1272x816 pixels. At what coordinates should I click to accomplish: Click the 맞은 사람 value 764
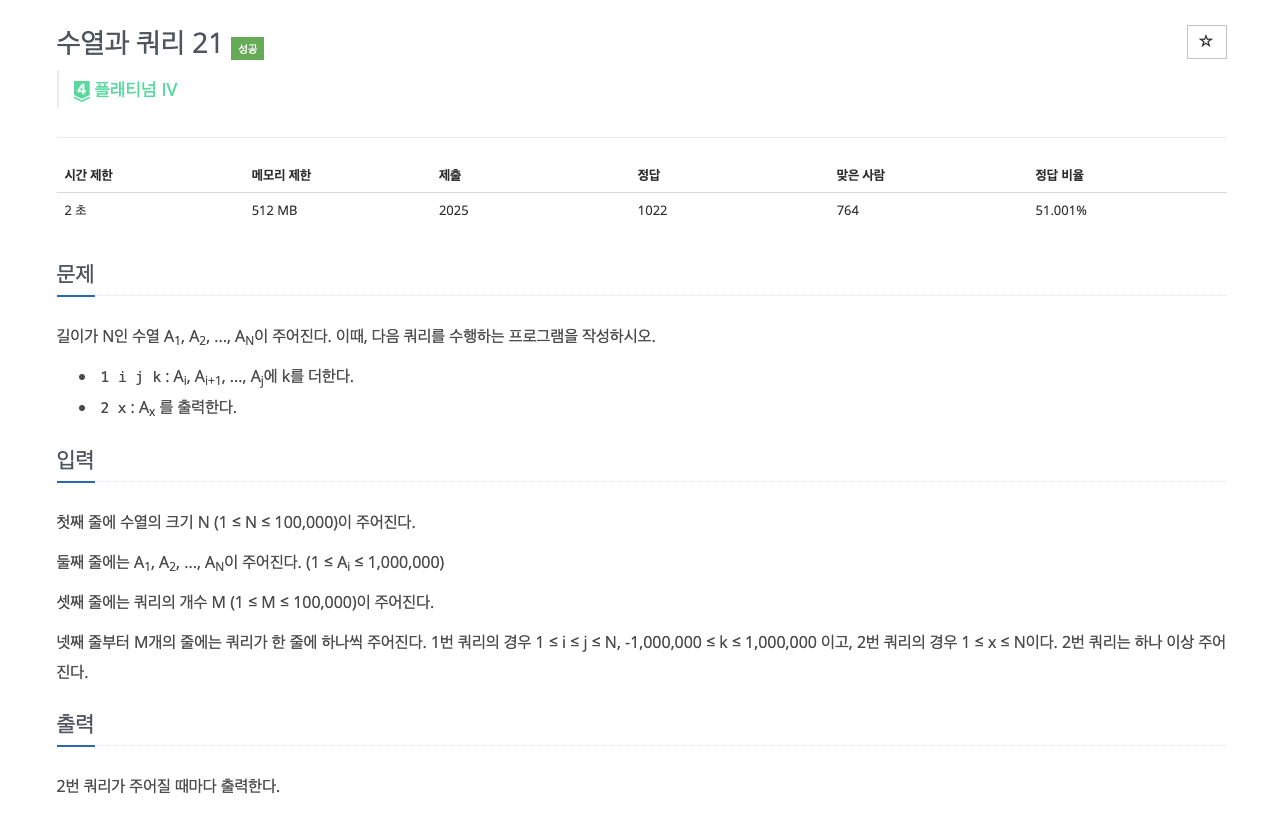click(846, 210)
